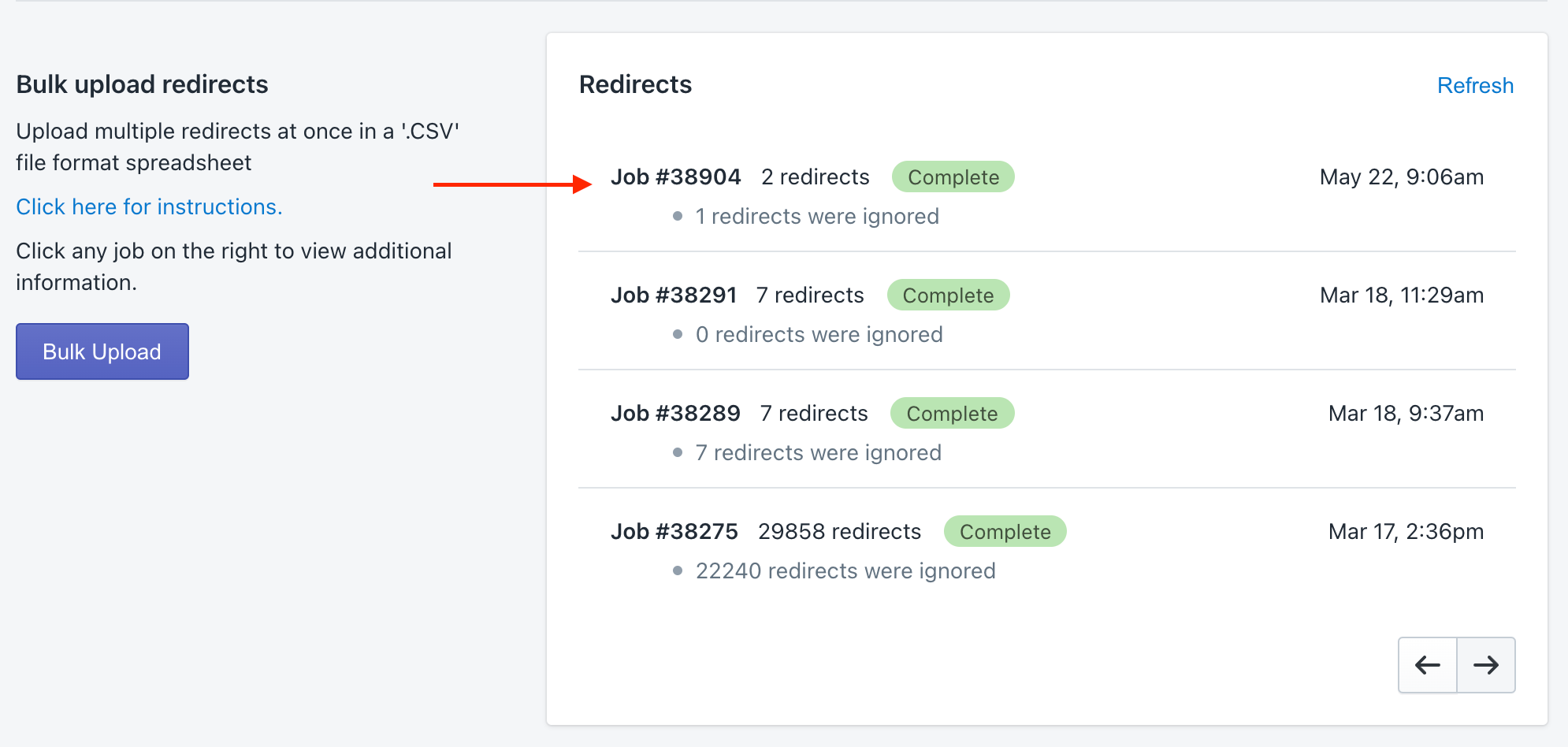Click the Complete badge on Job #38904

click(x=953, y=177)
